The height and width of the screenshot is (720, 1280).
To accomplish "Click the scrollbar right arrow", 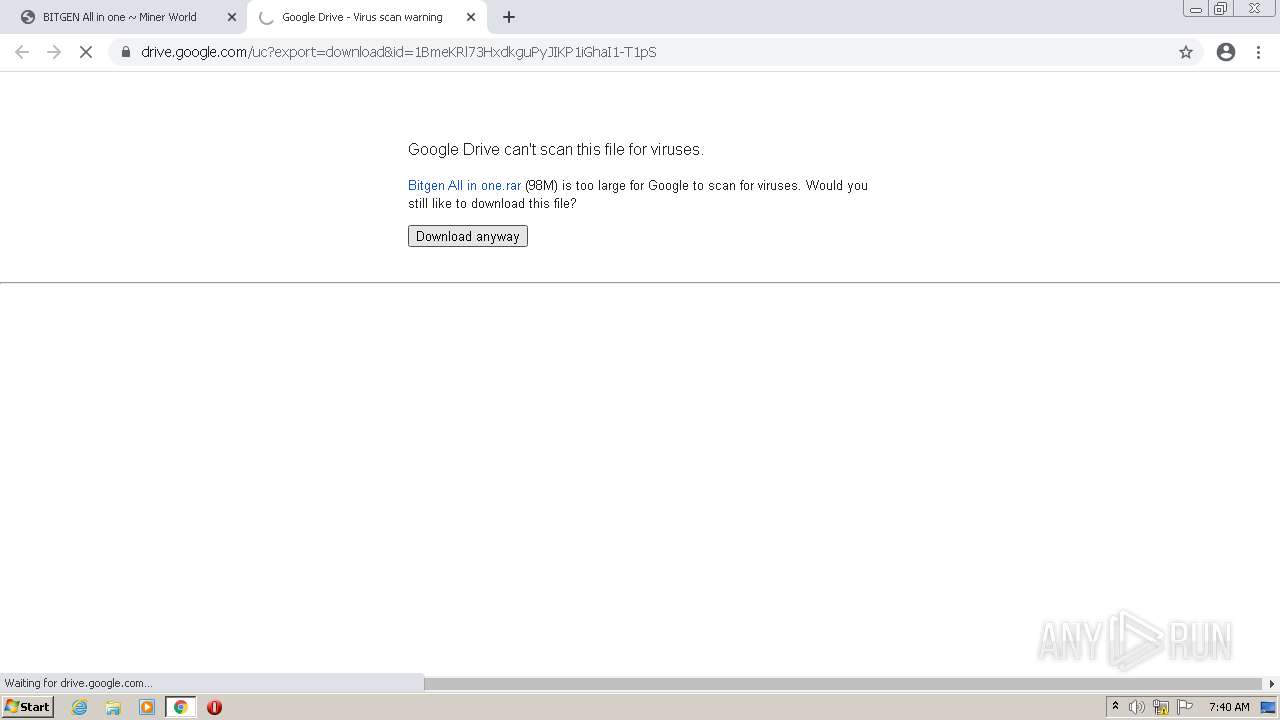I will pyautogui.click(x=1272, y=684).
